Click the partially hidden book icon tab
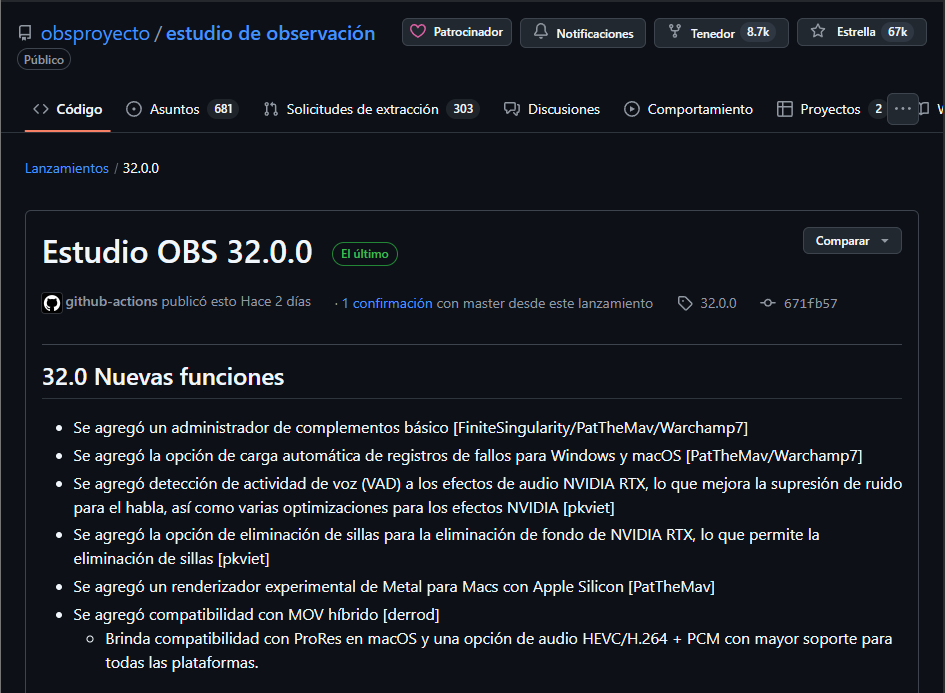Viewport: 945px width, 693px height. [924, 109]
